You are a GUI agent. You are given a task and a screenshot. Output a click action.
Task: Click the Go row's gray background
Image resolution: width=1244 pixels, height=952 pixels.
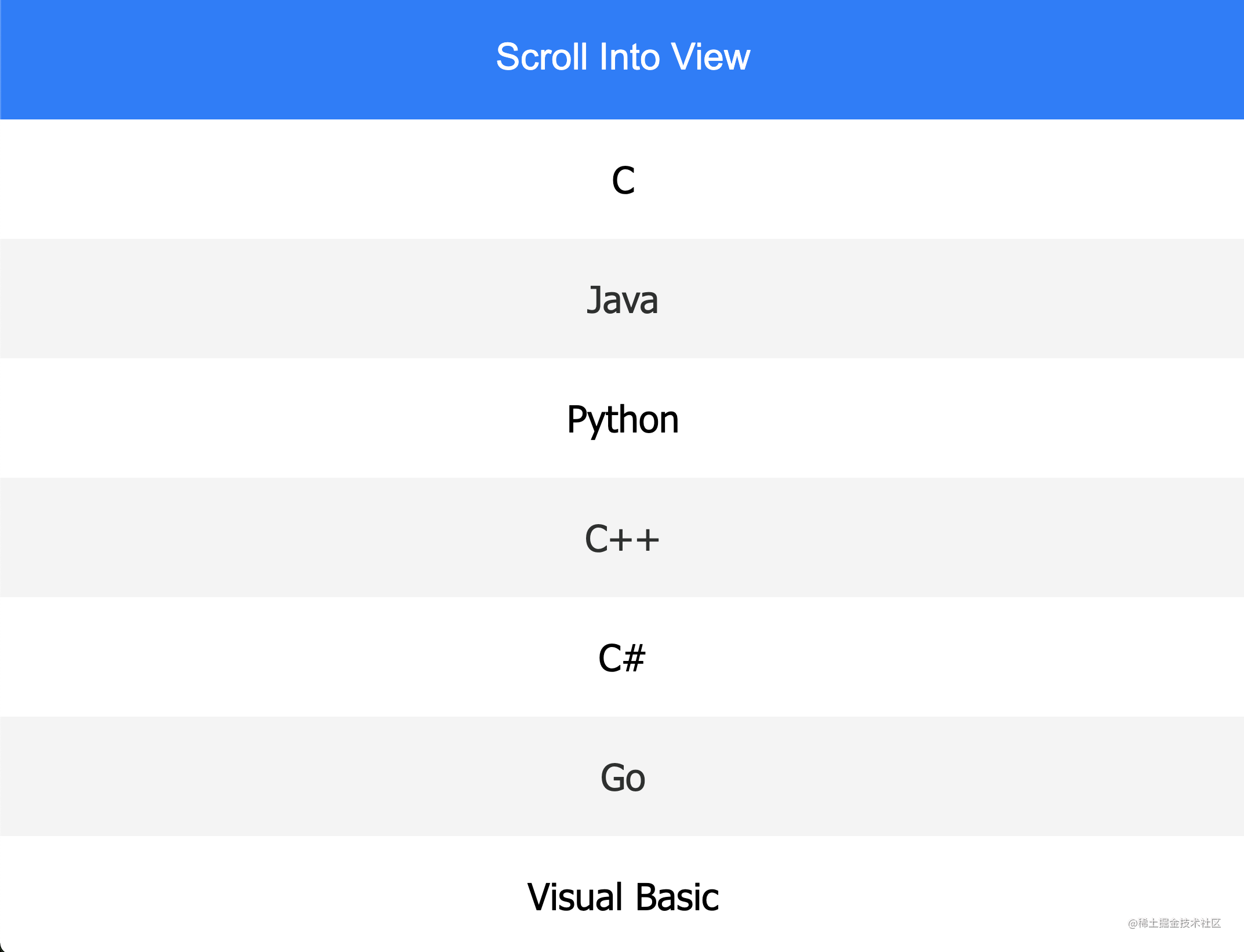[232, 777]
